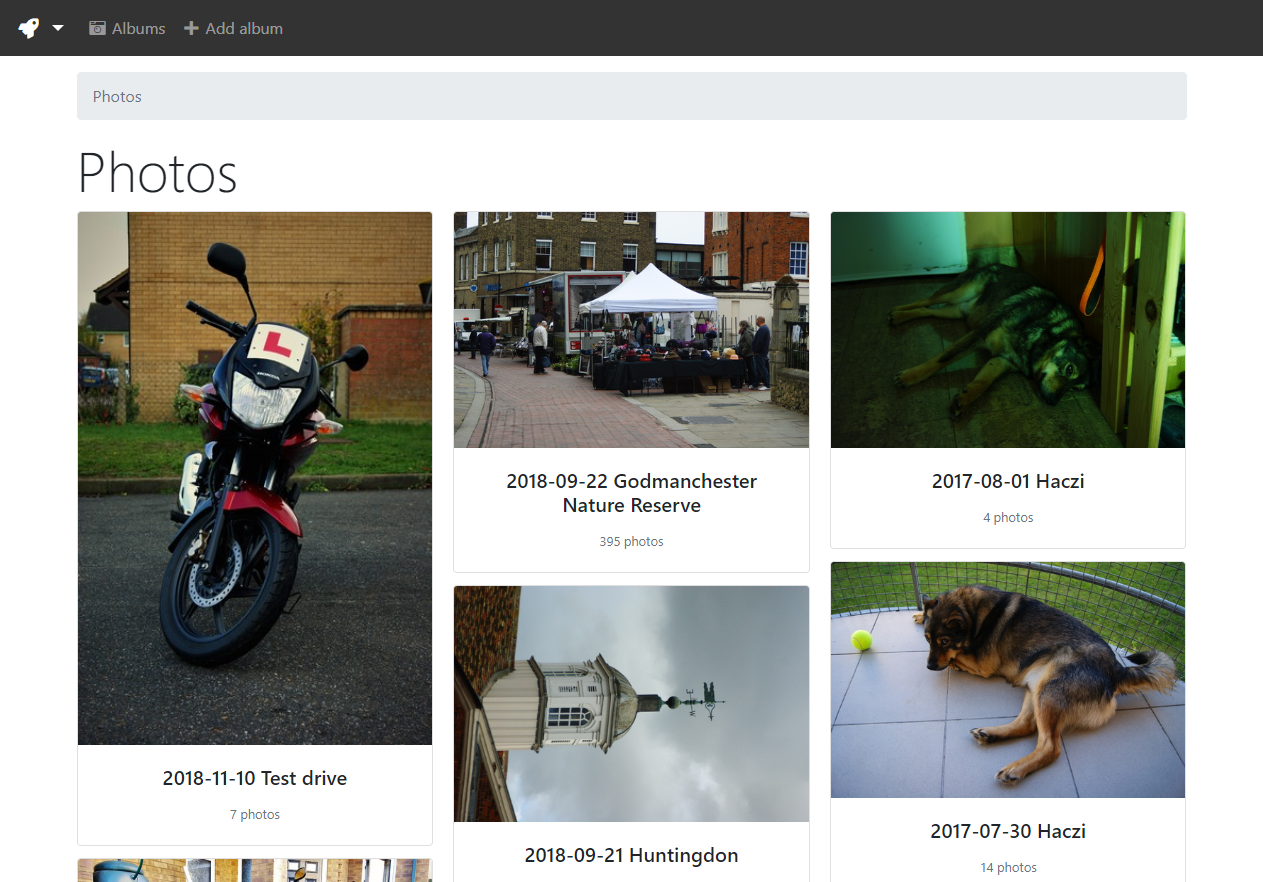
Task: Click the plus icon for Add album
Action: pyautogui.click(x=191, y=28)
